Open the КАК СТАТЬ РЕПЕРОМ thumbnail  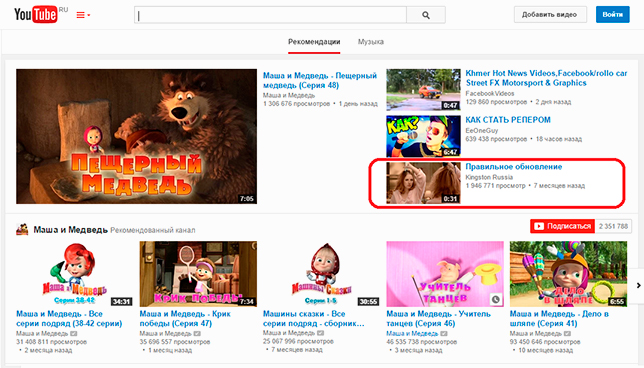point(423,136)
